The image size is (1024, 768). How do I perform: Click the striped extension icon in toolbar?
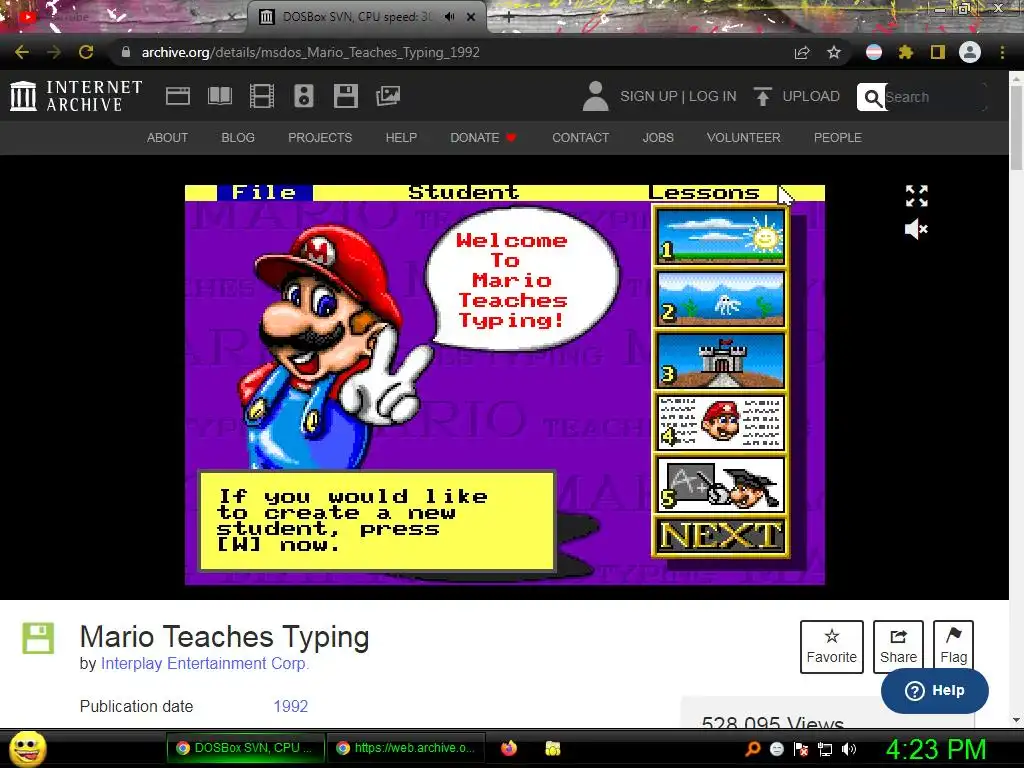point(874,52)
